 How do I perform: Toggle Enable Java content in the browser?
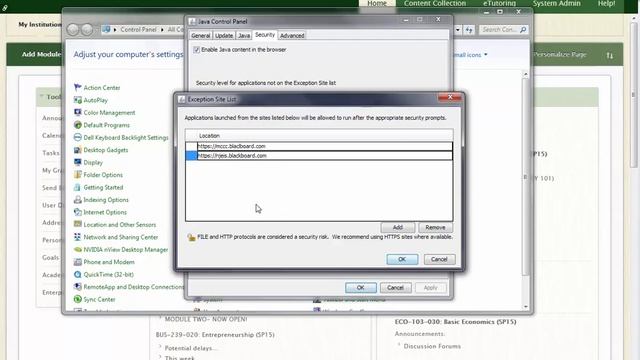(x=196, y=50)
